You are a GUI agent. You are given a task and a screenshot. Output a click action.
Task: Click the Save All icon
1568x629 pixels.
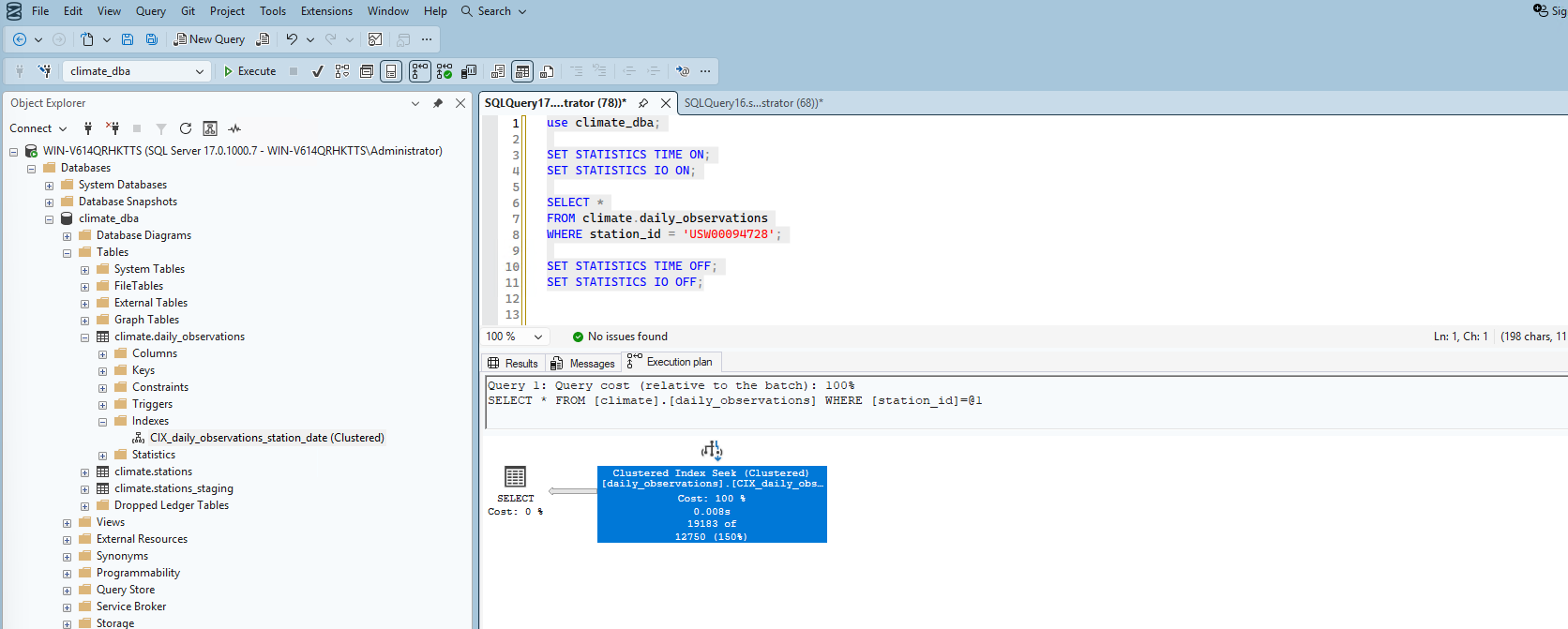pyautogui.click(x=152, y=39)
